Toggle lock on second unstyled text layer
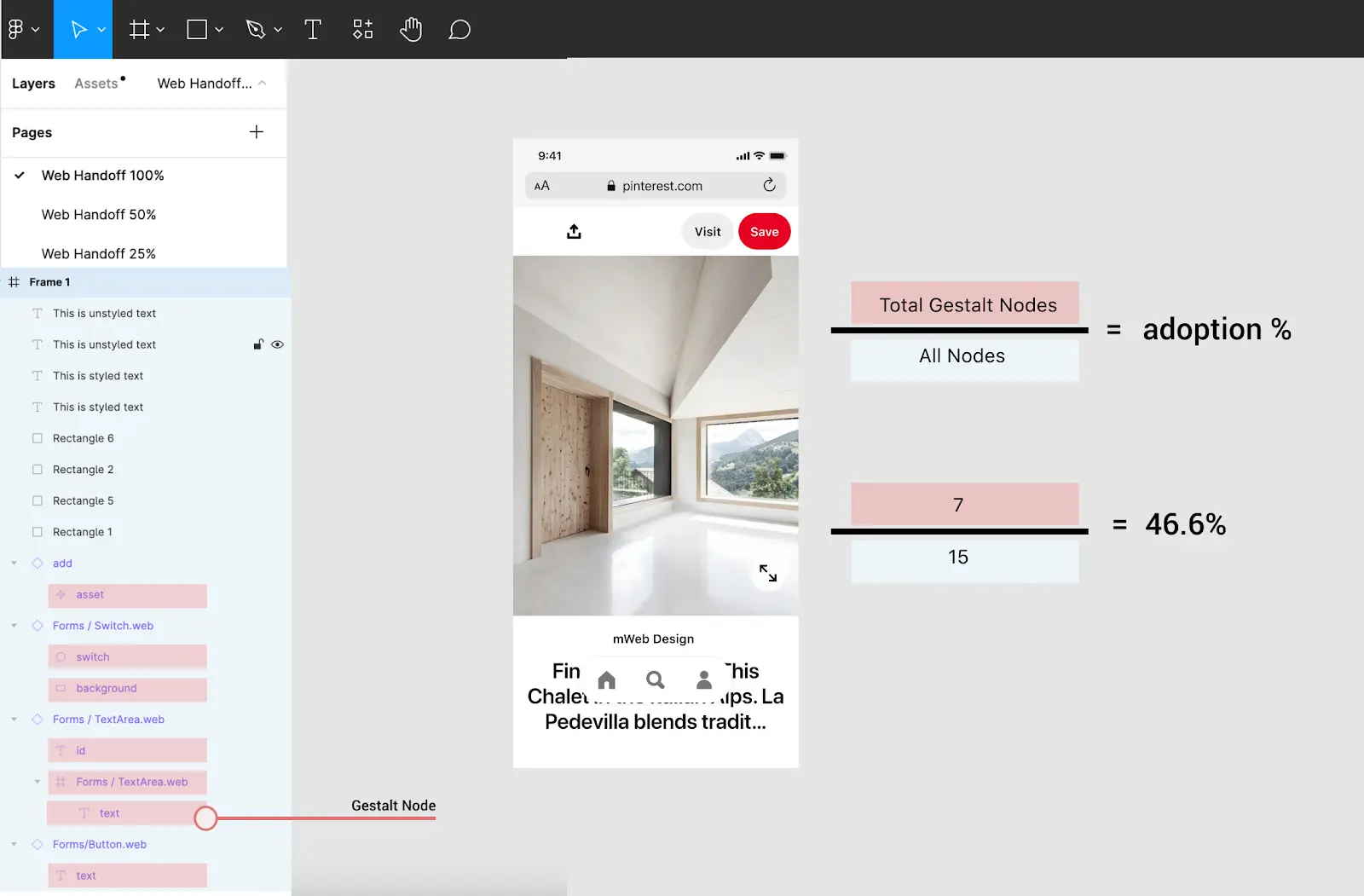Image resolution: width=1364 pixels, height=896 pixels. (x=258, y=344)
